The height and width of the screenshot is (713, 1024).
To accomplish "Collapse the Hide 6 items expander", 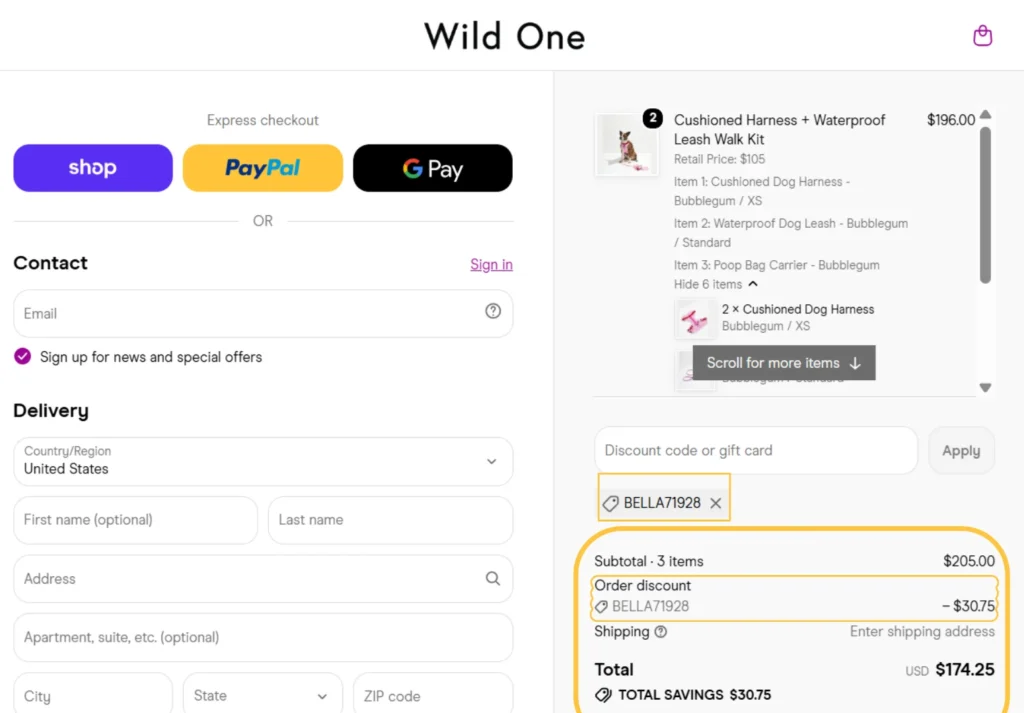I will point(716,284).
